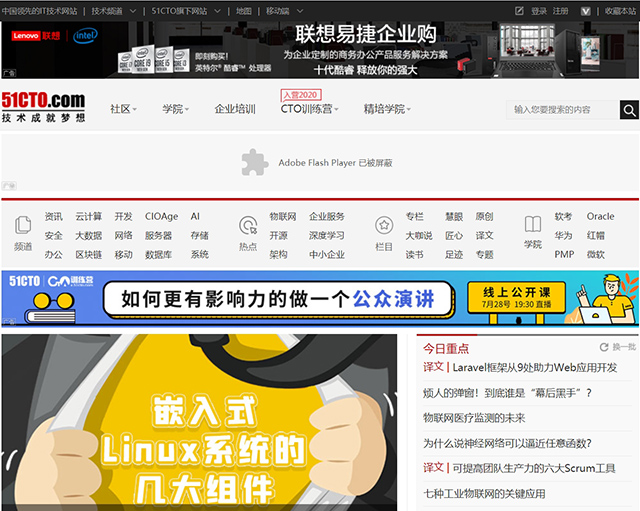Open the 联想易捷企业购 banner ad
Image resolution: width=640 pixels, height=511 pixels.
[320, 50]
